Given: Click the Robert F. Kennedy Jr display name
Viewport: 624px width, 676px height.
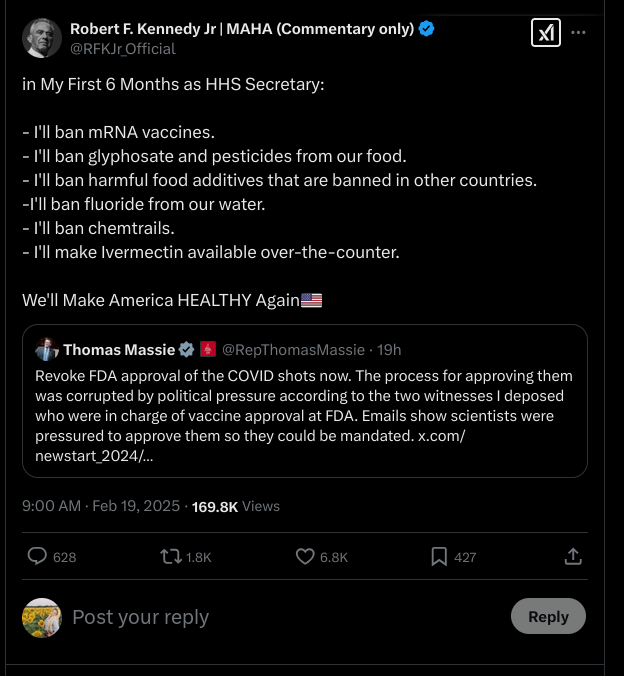Looking at the screenshot, I should 241,29.
